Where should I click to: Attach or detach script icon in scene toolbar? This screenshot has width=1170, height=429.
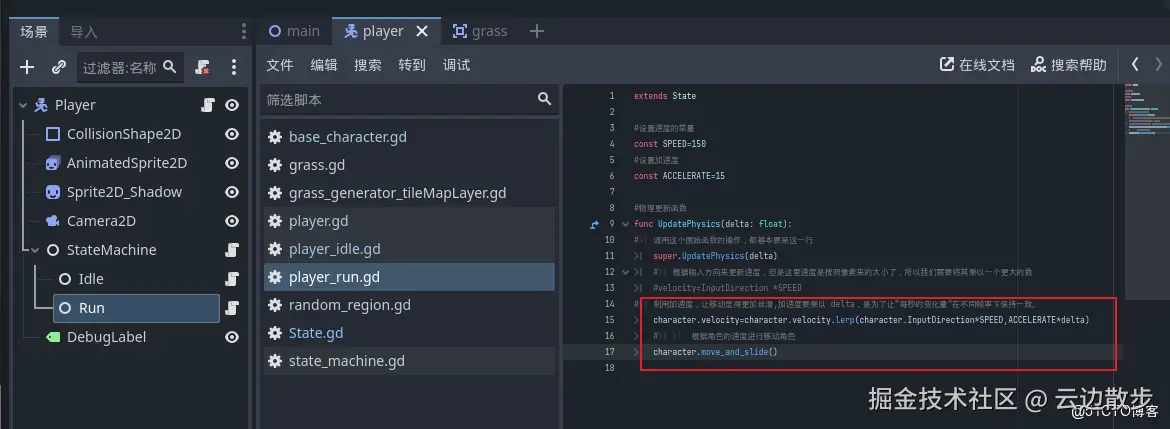tap(202, 67)
